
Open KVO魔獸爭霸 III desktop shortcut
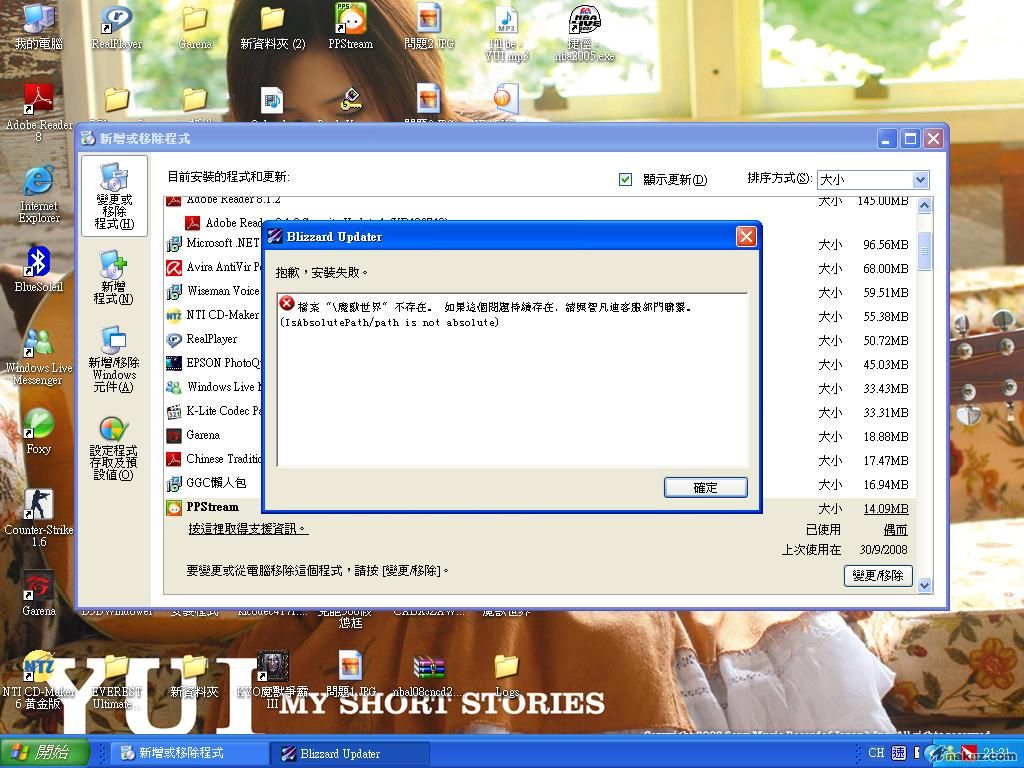click(272, 680)
